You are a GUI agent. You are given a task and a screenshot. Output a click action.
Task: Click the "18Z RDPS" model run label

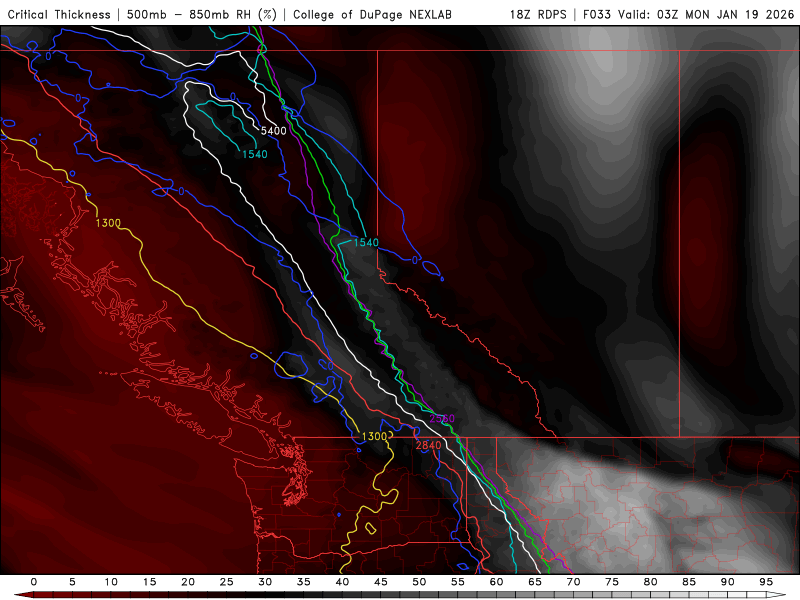pos(538,14)
